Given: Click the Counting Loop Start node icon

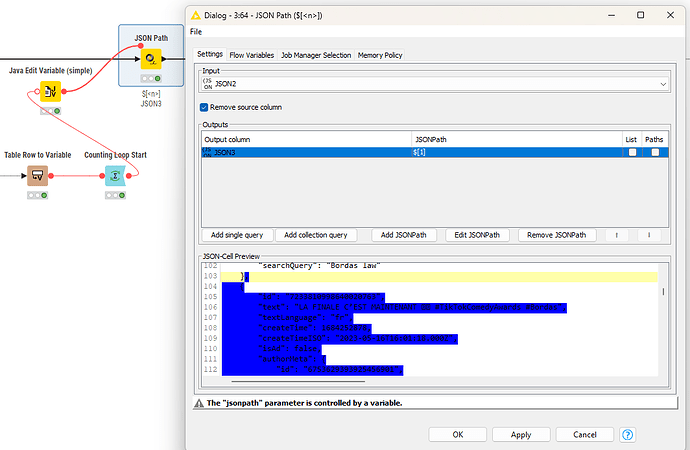Looking at the screenshot, I should tap(115, 176).
